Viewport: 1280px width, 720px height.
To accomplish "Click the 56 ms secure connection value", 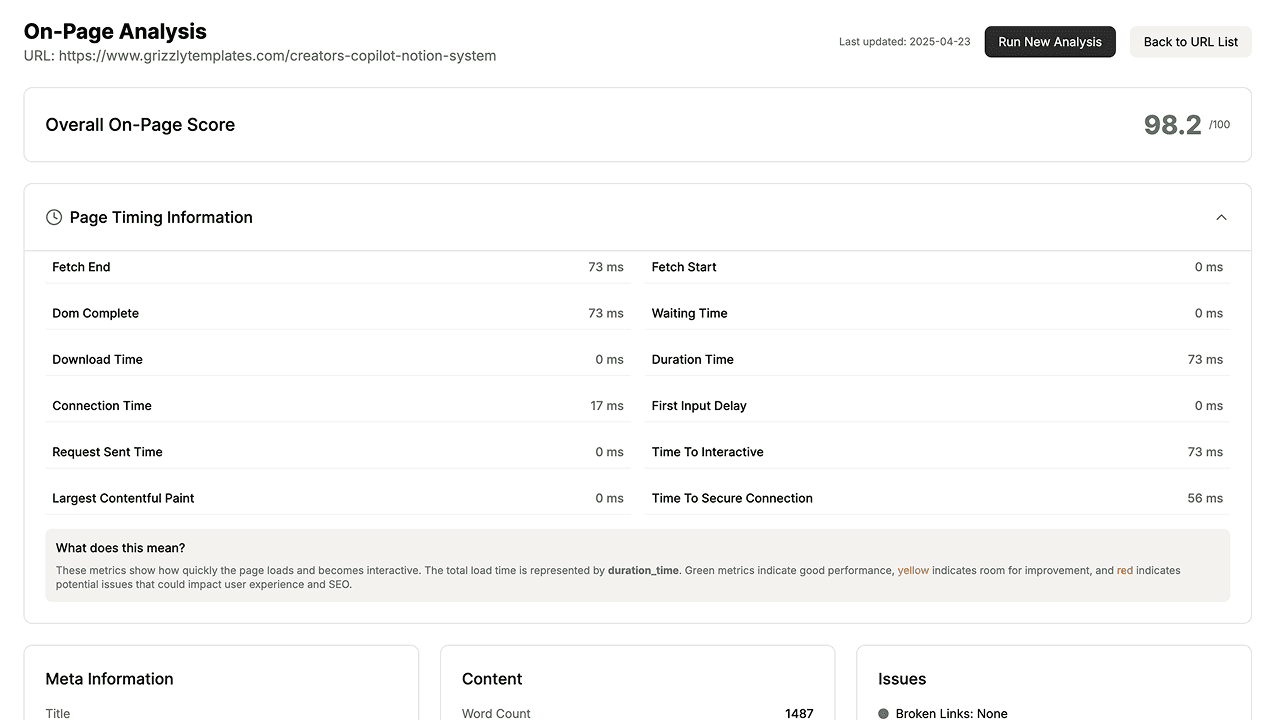I will pos(1205,498).
